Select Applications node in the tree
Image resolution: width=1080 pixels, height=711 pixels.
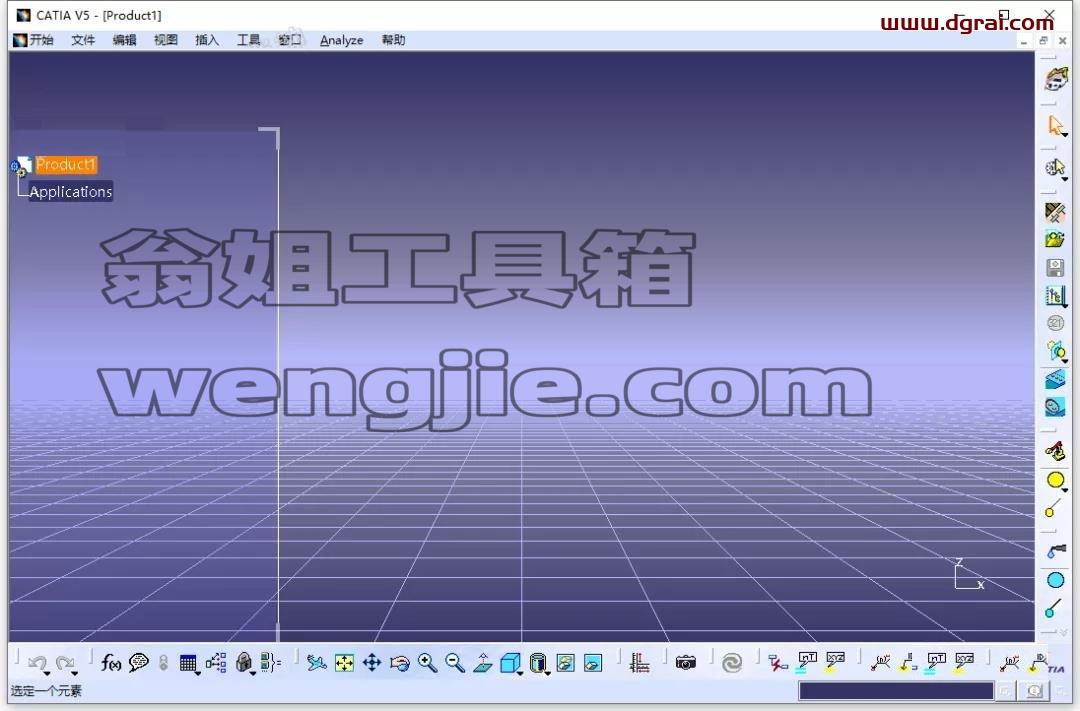(x=70, y=192)
